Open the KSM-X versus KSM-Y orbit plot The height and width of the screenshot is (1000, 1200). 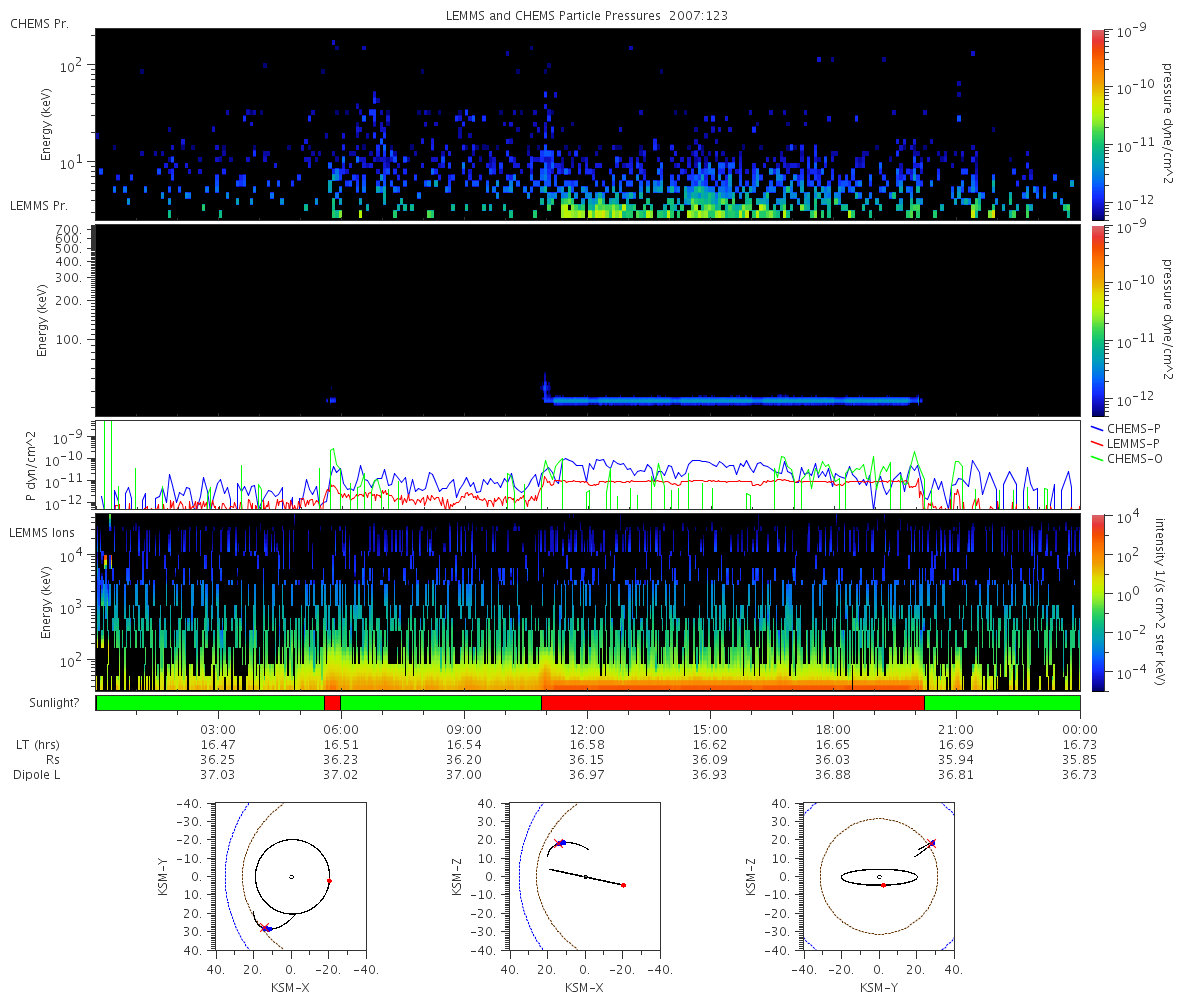click(291, 877)
